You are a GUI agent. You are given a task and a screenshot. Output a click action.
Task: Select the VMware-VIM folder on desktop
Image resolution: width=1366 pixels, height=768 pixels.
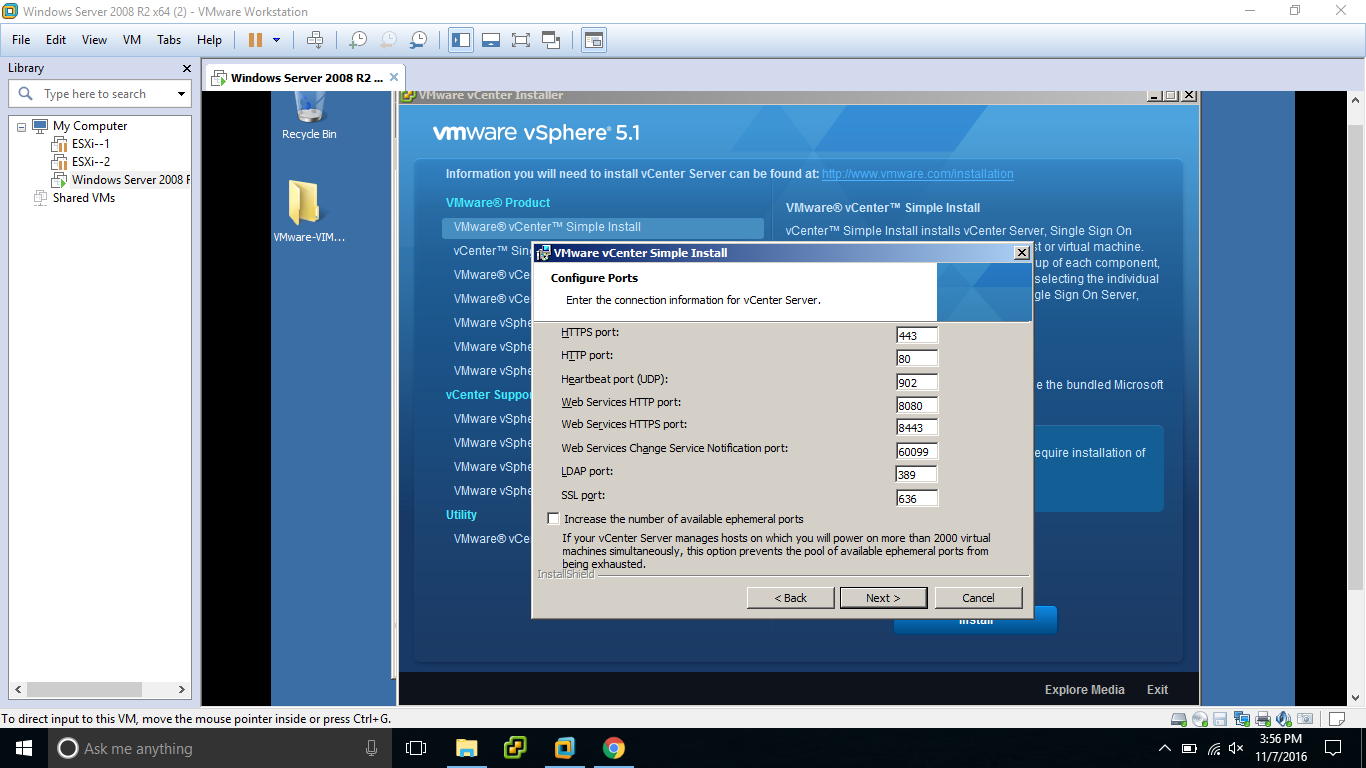tap(309, 212)
